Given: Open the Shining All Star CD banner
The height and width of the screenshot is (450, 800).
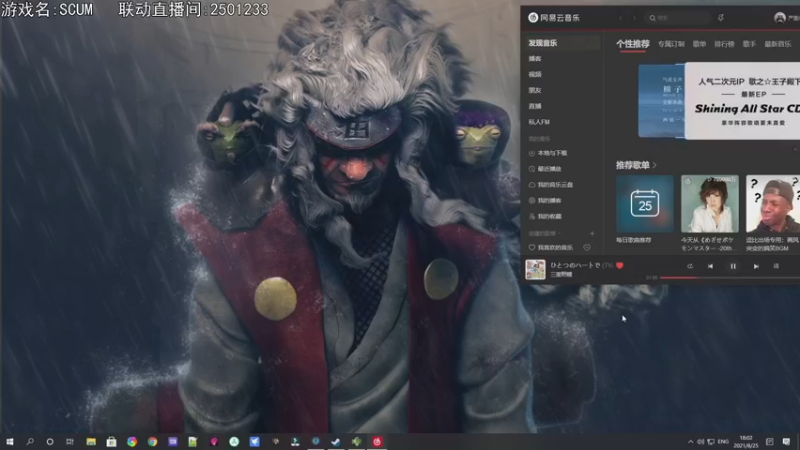Looking at the screenshot, I should coord(742,101).
